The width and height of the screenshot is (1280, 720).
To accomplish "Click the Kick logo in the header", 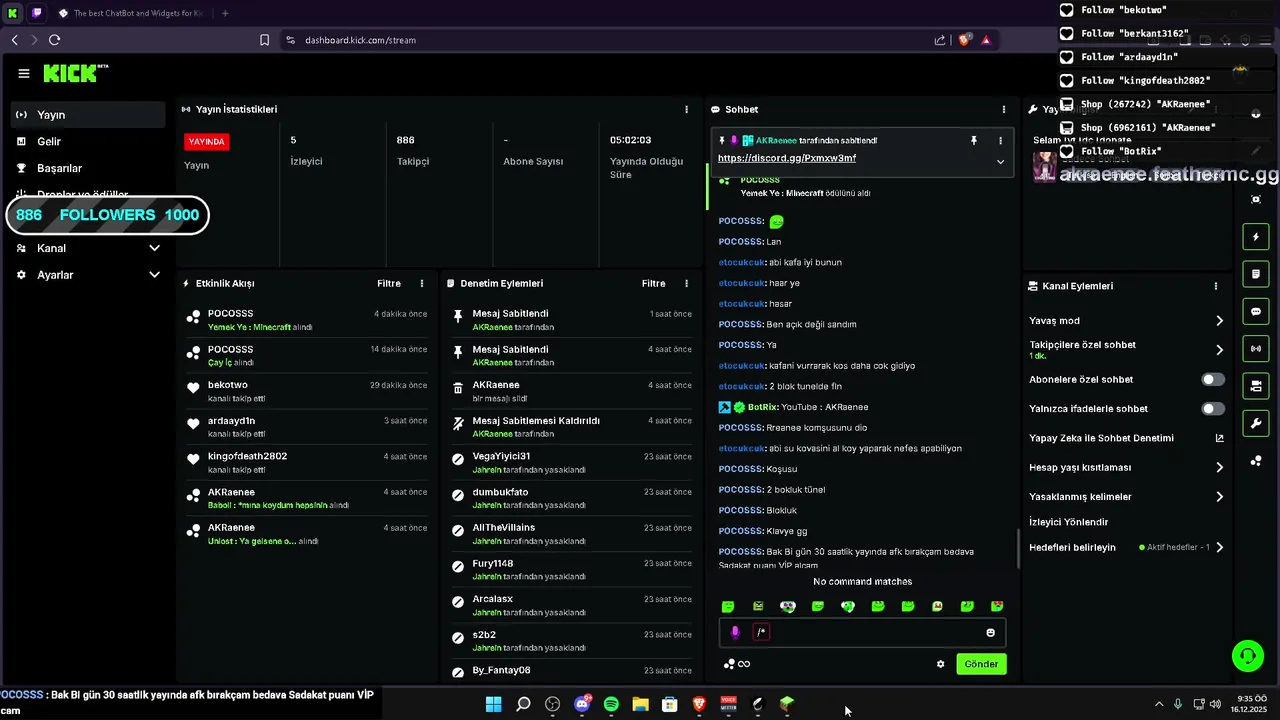I will coord(75,73).
